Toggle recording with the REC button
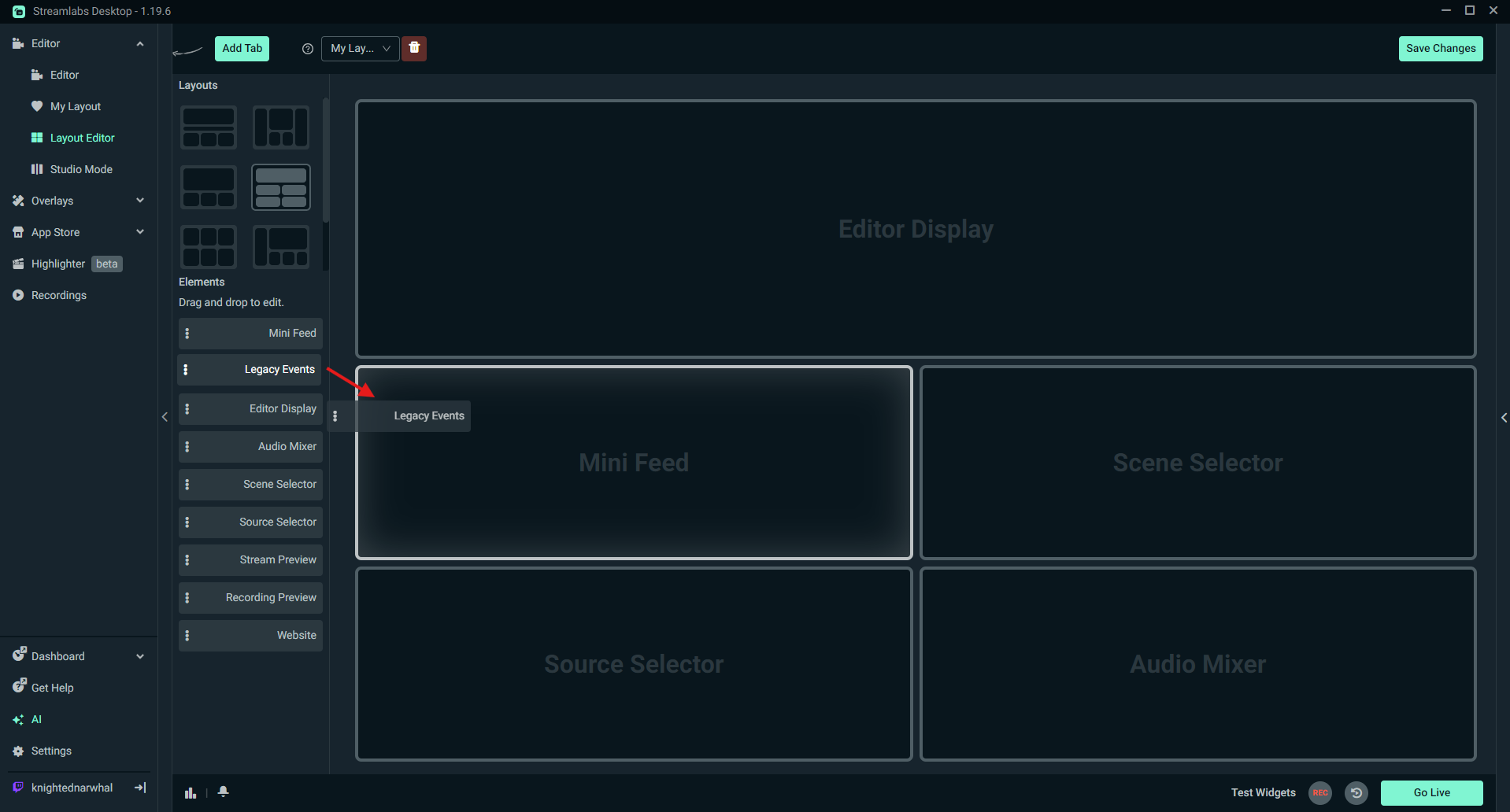 [x=1319, y=793]
